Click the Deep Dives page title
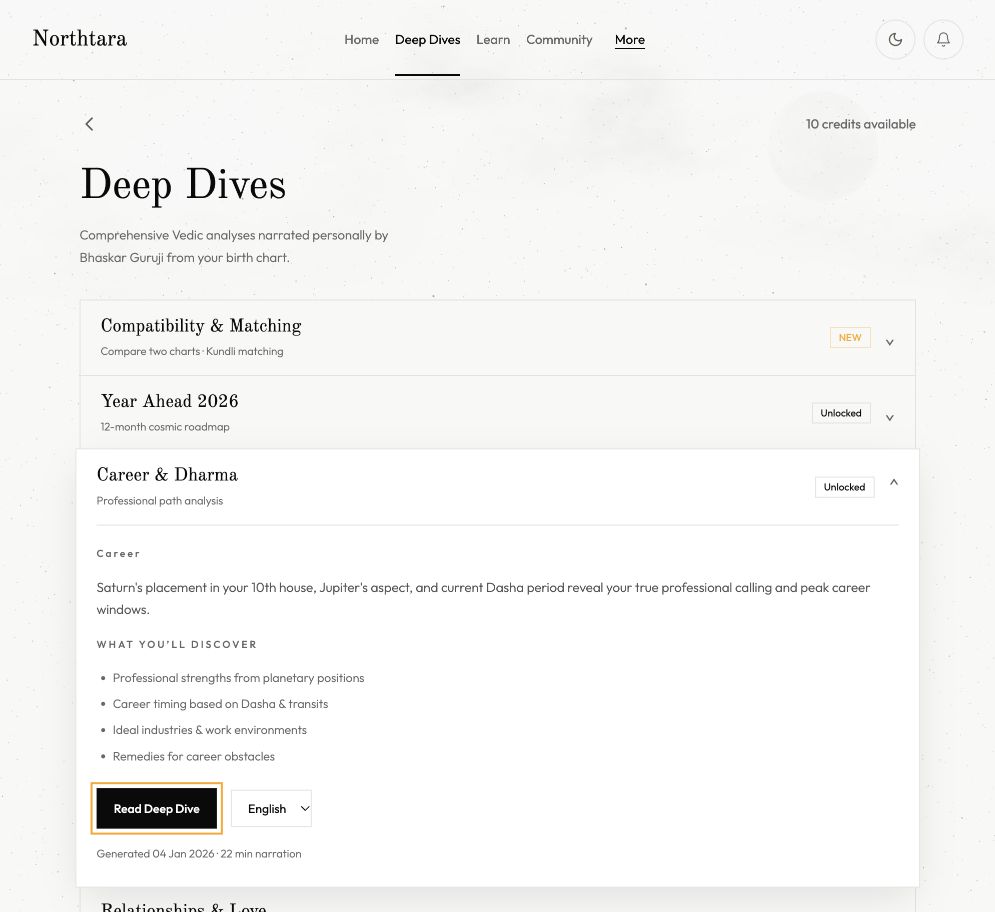 click(x=183, y=185)
